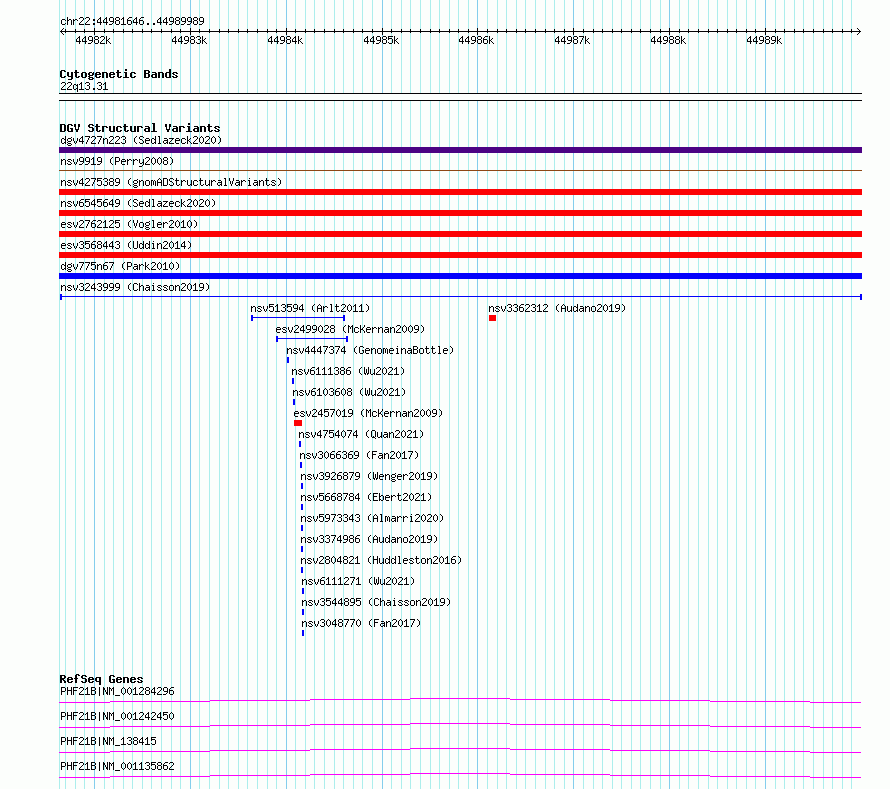Click the RefSeq Genes track title
The width and height of the screenshot is (890, 789).
coord(101,679)
